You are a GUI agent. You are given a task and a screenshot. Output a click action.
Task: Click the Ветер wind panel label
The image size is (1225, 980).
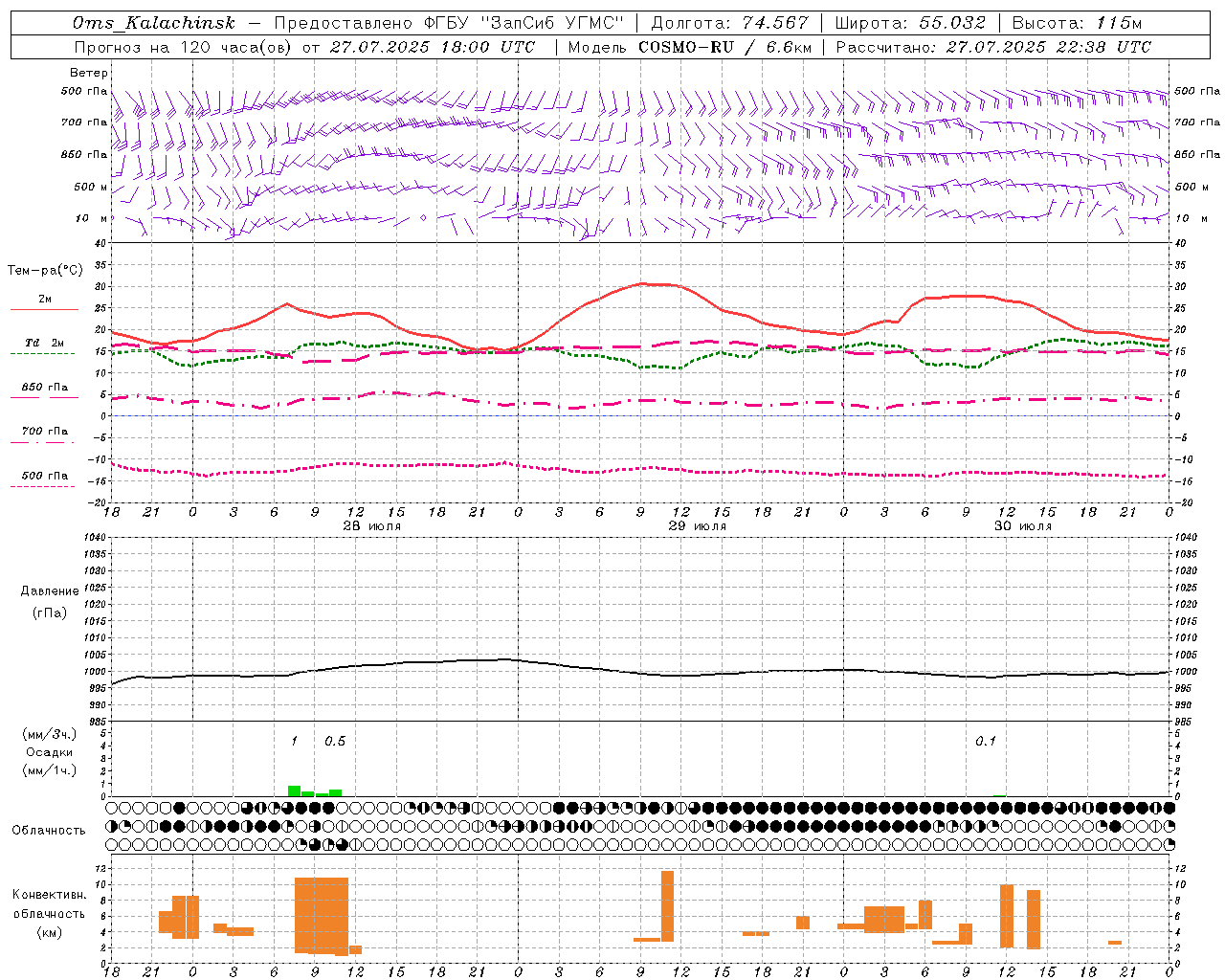point(89,73)
